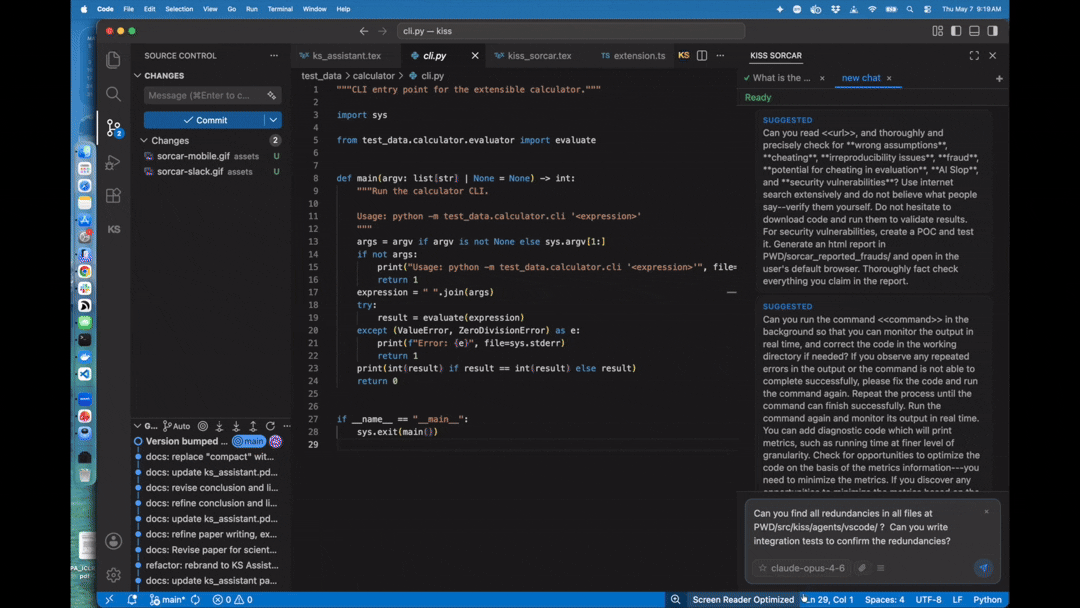Generate commit message with sparkle icon
This screenshot has width=1080, height=608.
coord(271,96)
